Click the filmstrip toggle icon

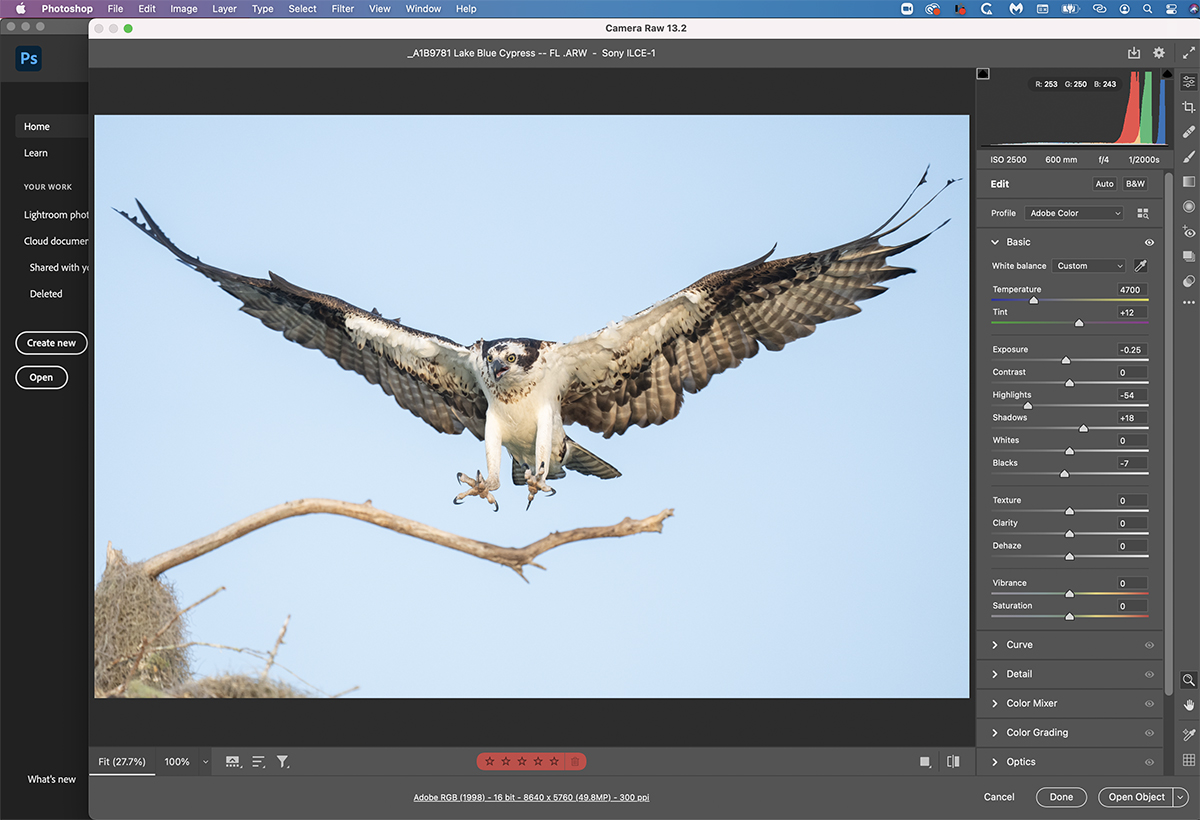point(234,762)
